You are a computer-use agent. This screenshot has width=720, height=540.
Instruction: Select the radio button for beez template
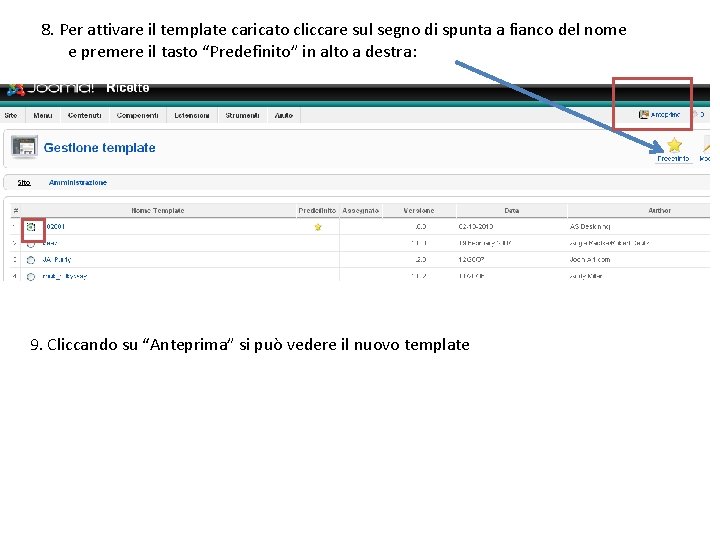pyautogui.click(x=31, y=243)
